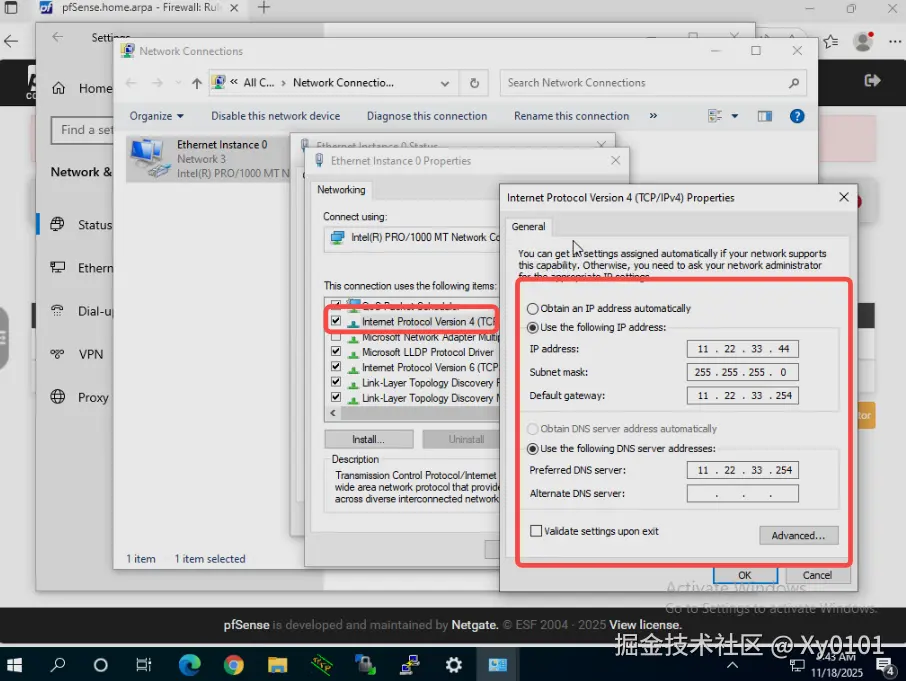This screenshot has width=906, height=681.
Task: Open Network Connections help icon
Action: pyautogui.click(x=797, y=116)
